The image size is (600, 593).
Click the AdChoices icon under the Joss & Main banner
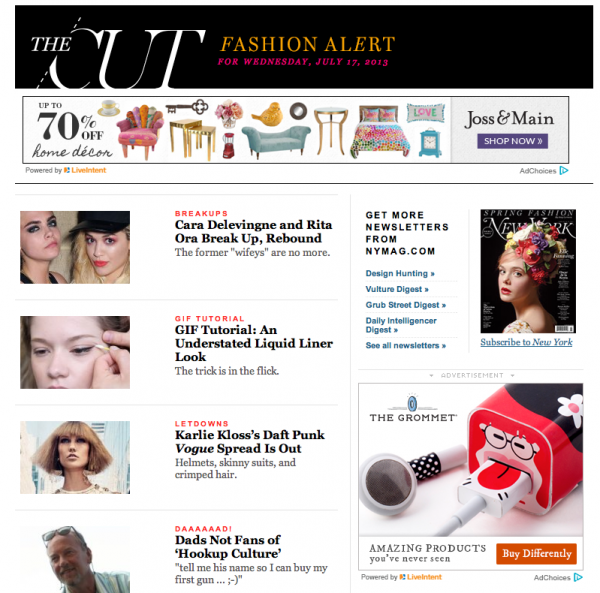click(564, 170)
